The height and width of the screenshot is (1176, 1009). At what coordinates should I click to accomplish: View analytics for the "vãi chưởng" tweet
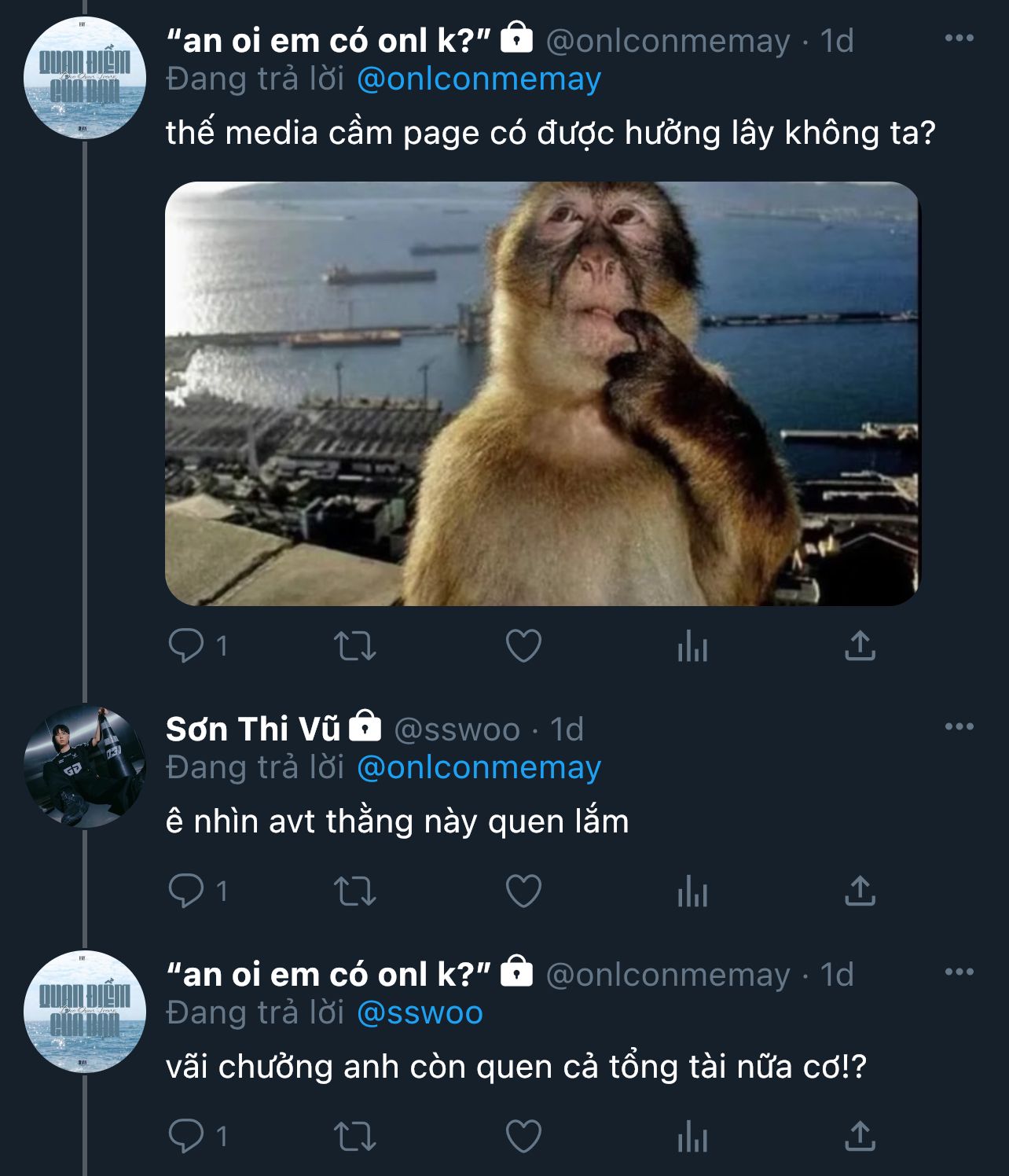[692, 1137]
